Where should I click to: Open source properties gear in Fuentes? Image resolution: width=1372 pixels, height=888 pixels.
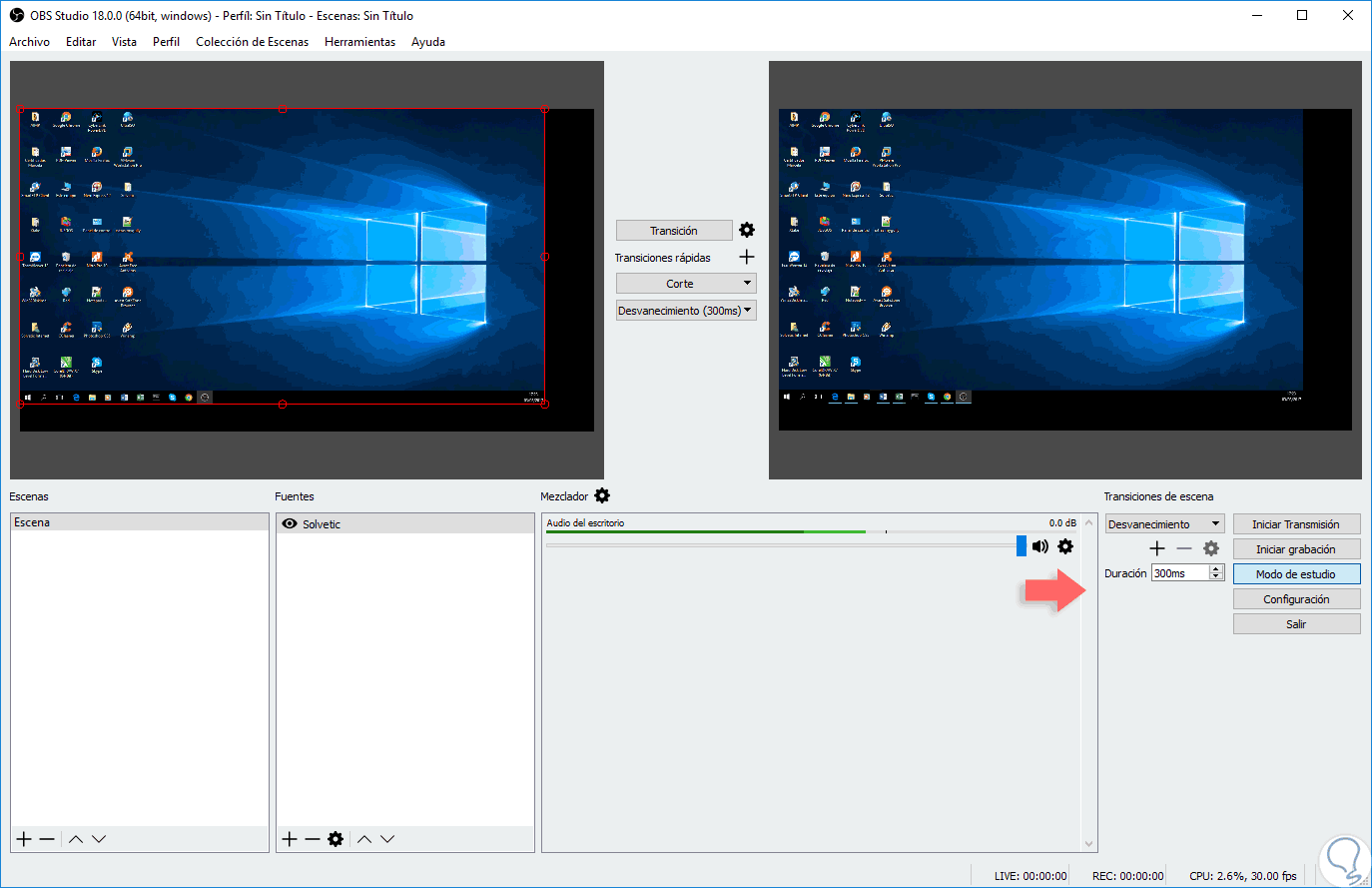(x=336, y=839)
